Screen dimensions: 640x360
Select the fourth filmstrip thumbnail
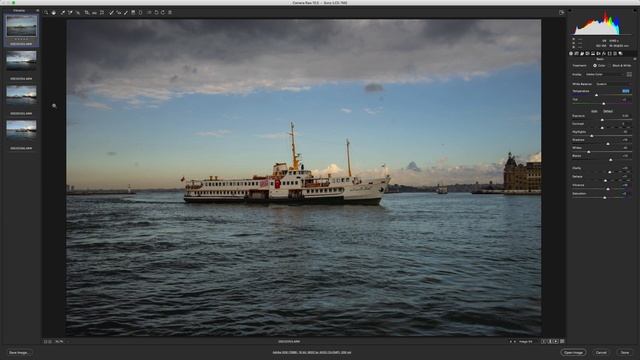pos(21,129)
